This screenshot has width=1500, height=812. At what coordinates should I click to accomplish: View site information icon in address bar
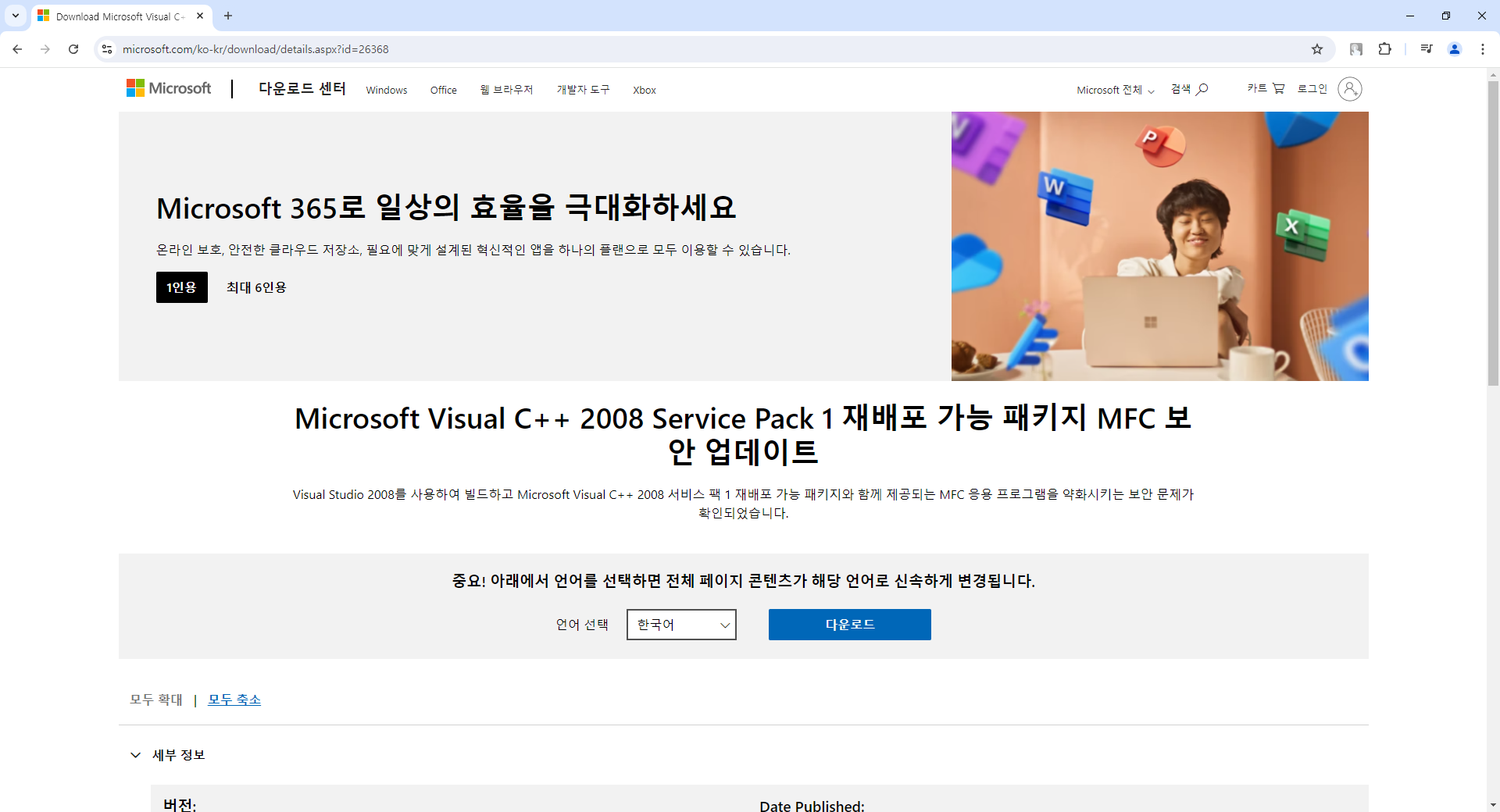point(107,49)
